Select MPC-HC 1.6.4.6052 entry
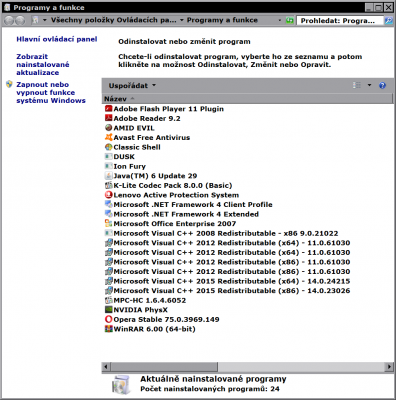This screenshot has height=400, width=396. [x=145, y=300]
